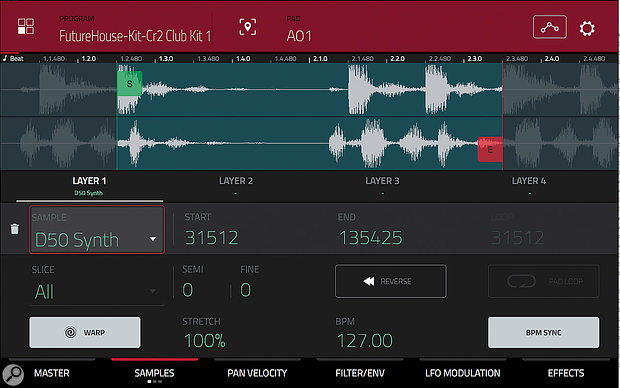Delete sample with trash icon
This screenshot has width=620, height=388.
click(15, 229)
